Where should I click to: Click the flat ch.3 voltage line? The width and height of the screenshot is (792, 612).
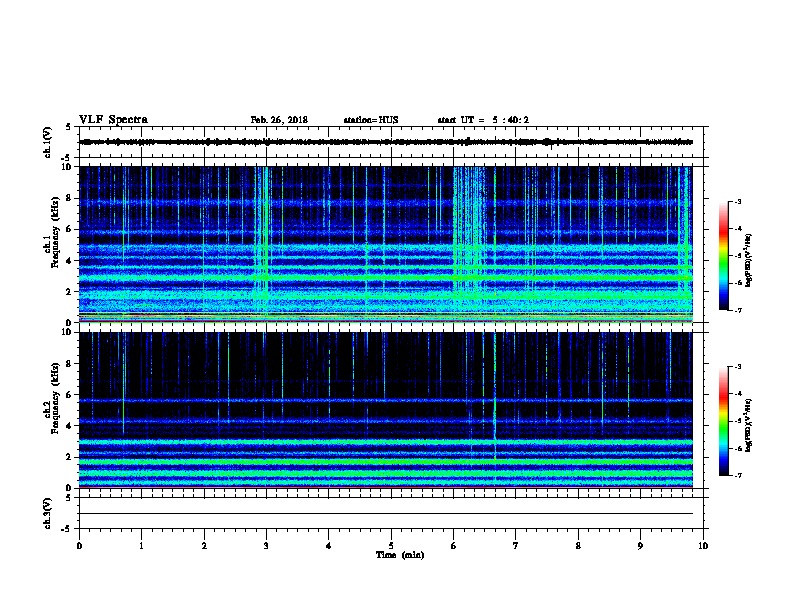coord(386,514)
